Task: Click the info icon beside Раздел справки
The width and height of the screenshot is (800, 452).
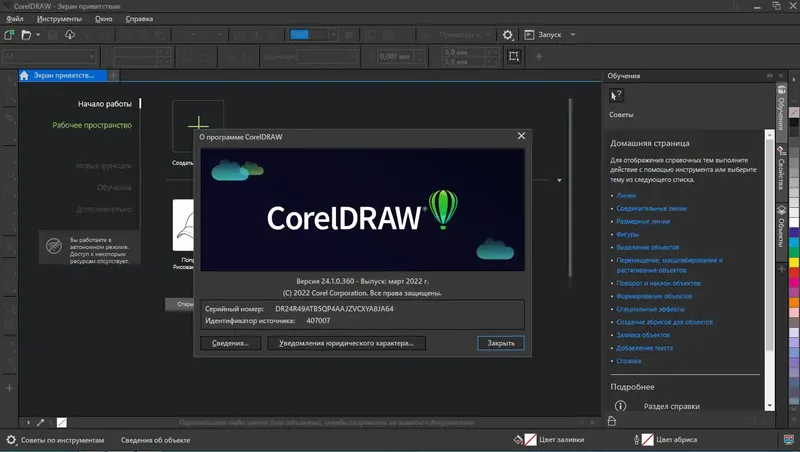Action: 620,406
